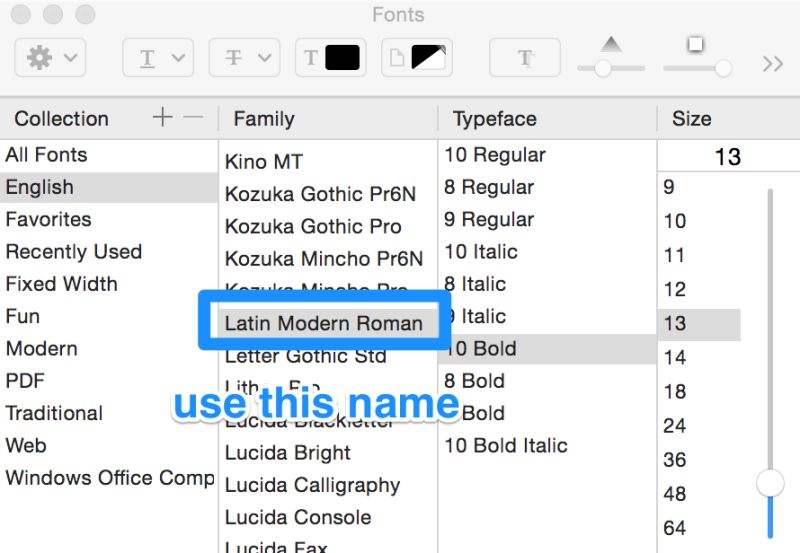The height and width of the screenshot is (553, 800).
Task: Set font size to 24
Action: (x=699, y=426)
